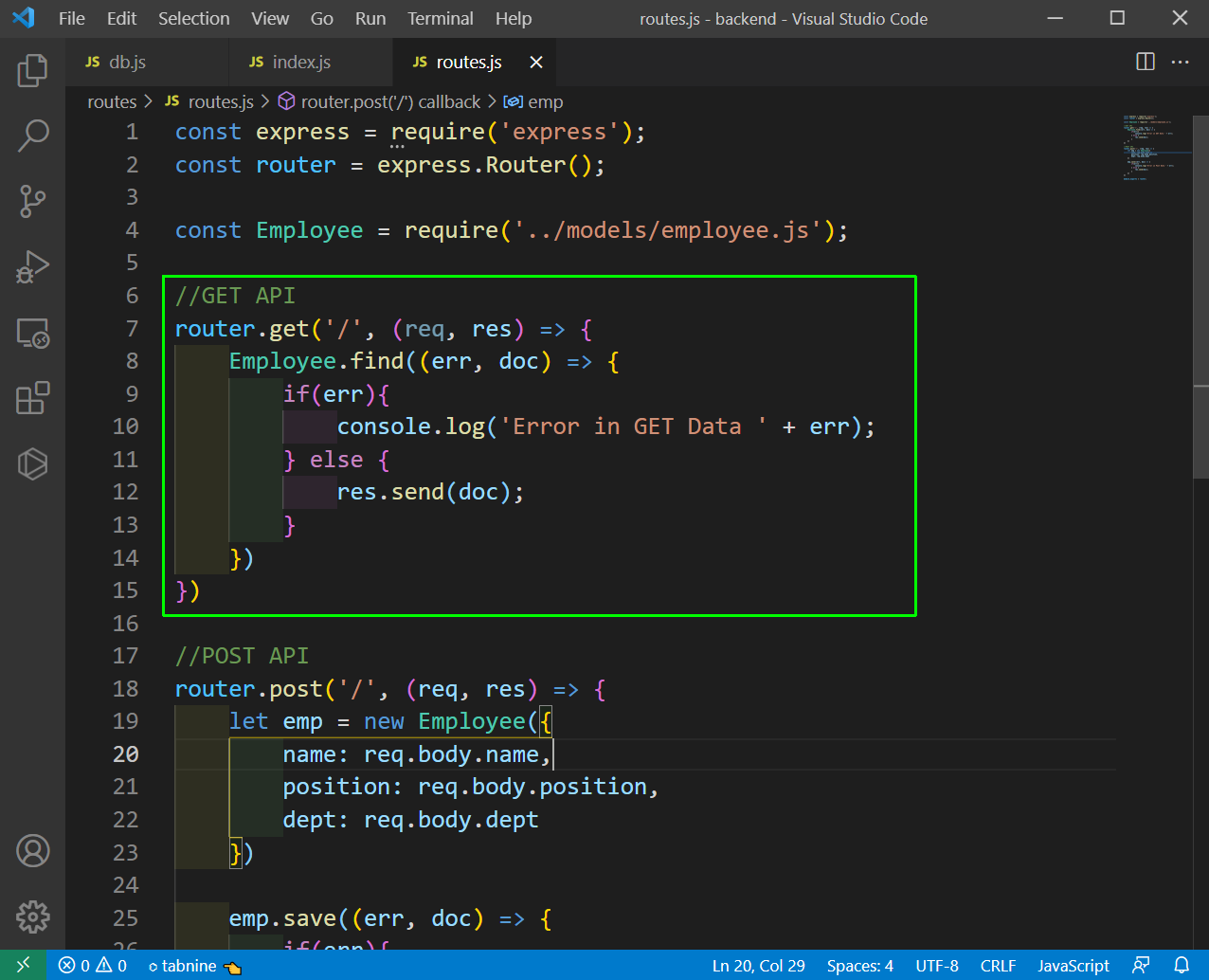Click 'express.Router()' on line 2
The width and height of the screenshot is (1209, 980).
point(484,165)
